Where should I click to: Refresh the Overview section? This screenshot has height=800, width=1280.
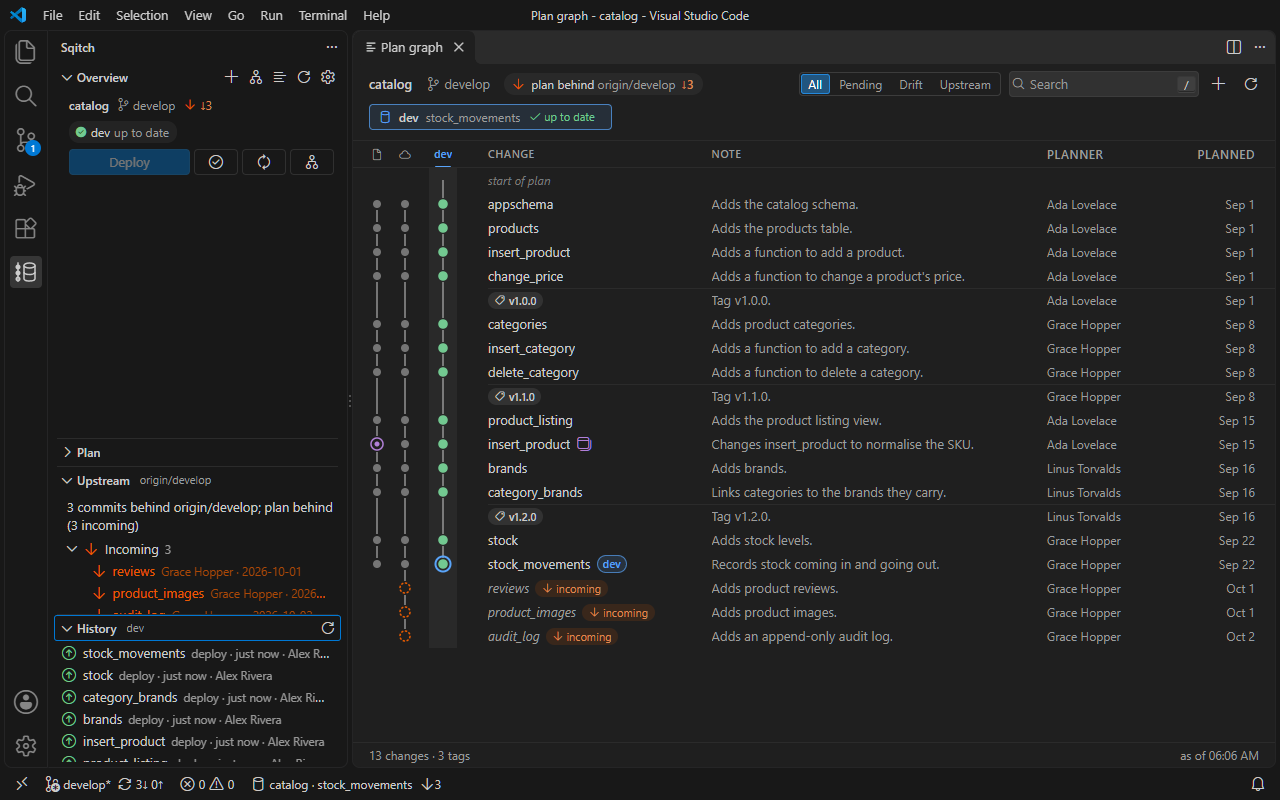tap(304, 77)
